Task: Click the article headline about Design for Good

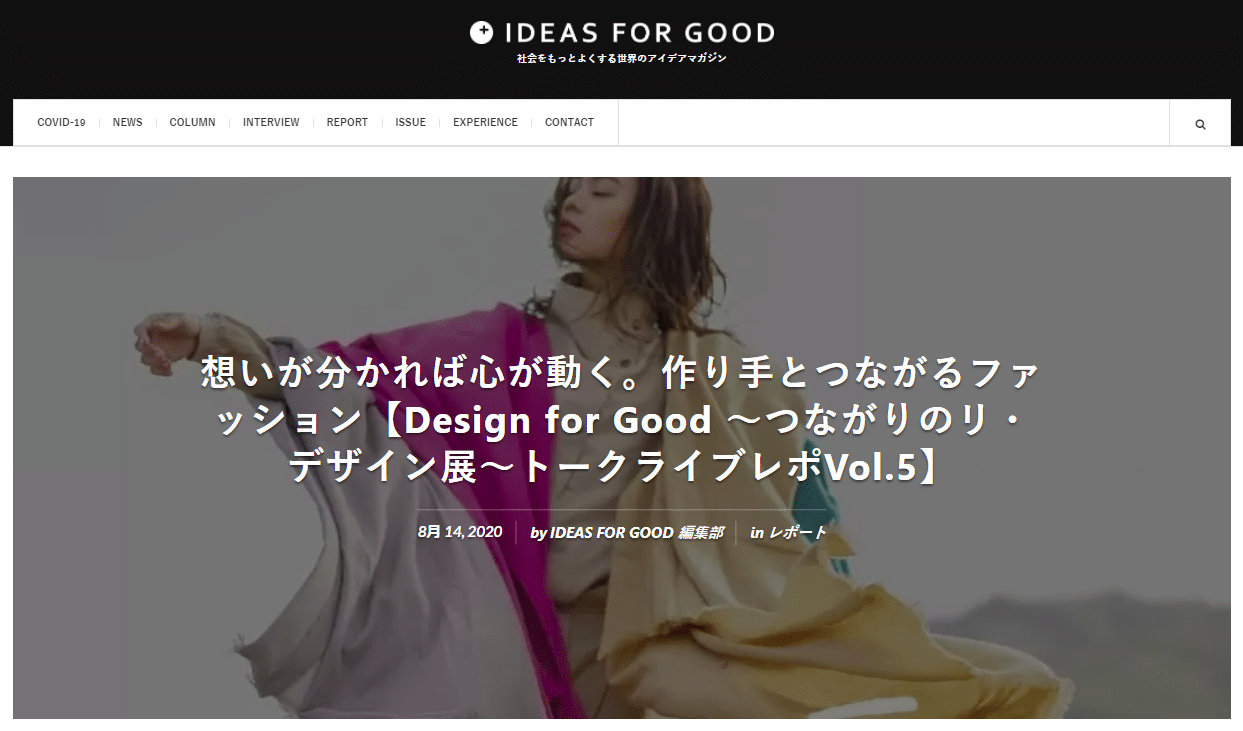Action: pos(621,420)
